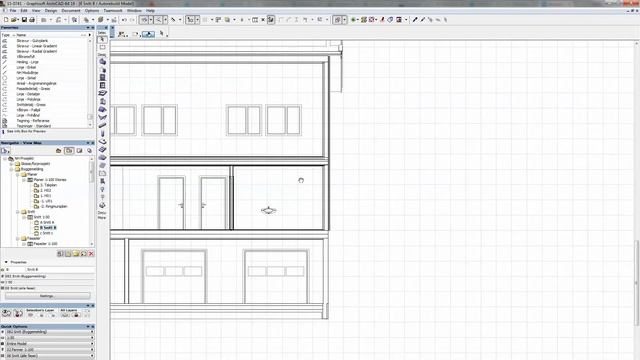Collapse the Planer folder in Navigator
The height and width of the screenshot is (360, 640).
pos(18,174)
